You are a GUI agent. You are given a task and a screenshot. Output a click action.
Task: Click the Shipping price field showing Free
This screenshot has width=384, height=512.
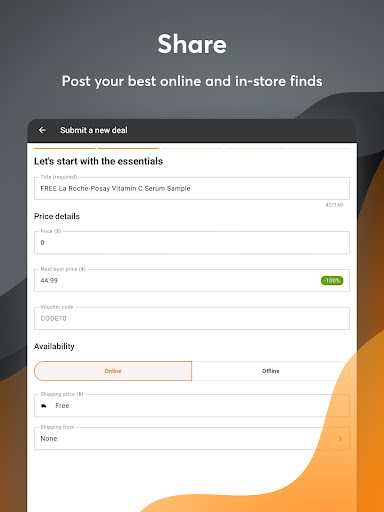click(x=192, y=406)
